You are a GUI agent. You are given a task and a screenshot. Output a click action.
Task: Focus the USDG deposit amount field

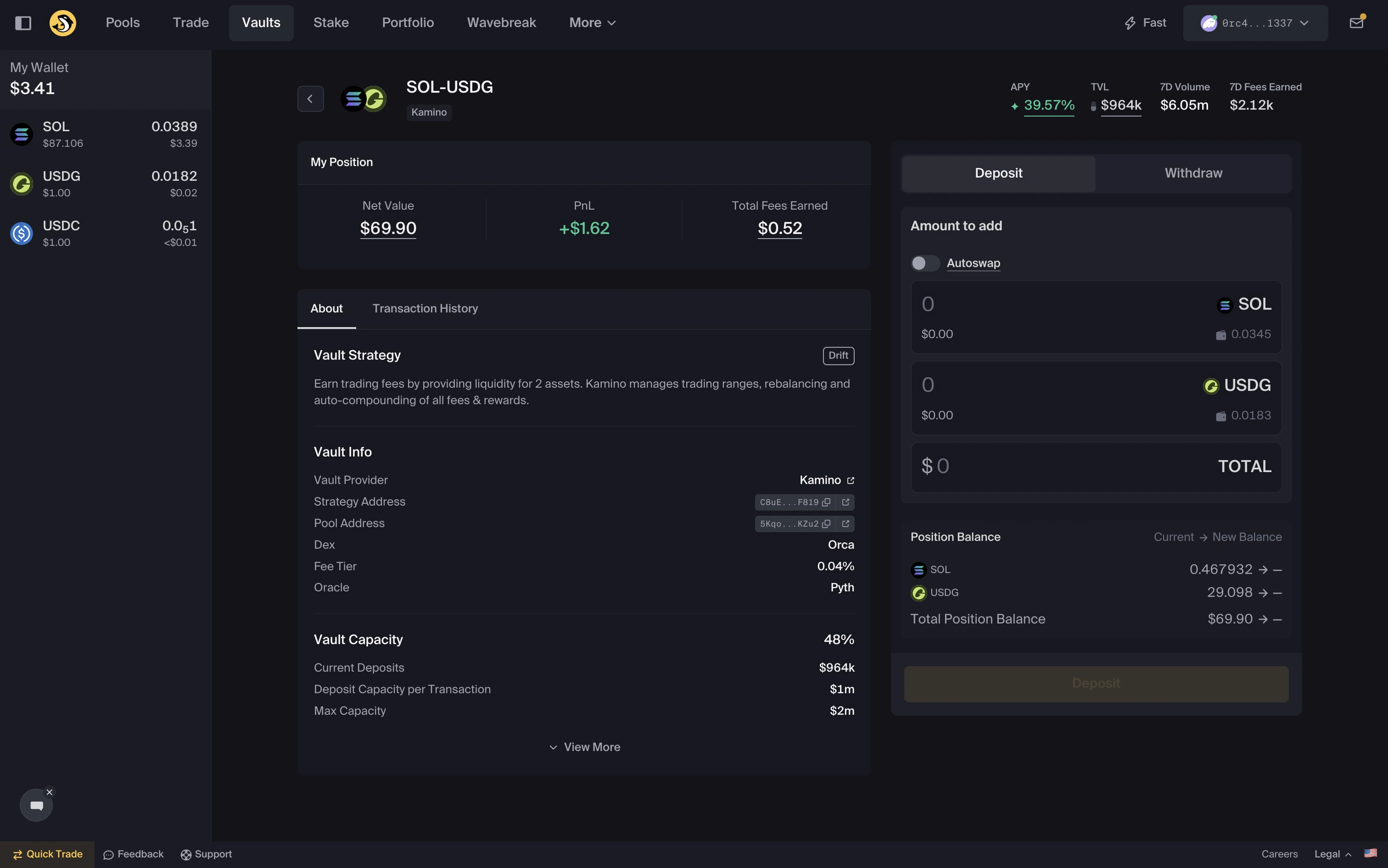click(1096, 398)
